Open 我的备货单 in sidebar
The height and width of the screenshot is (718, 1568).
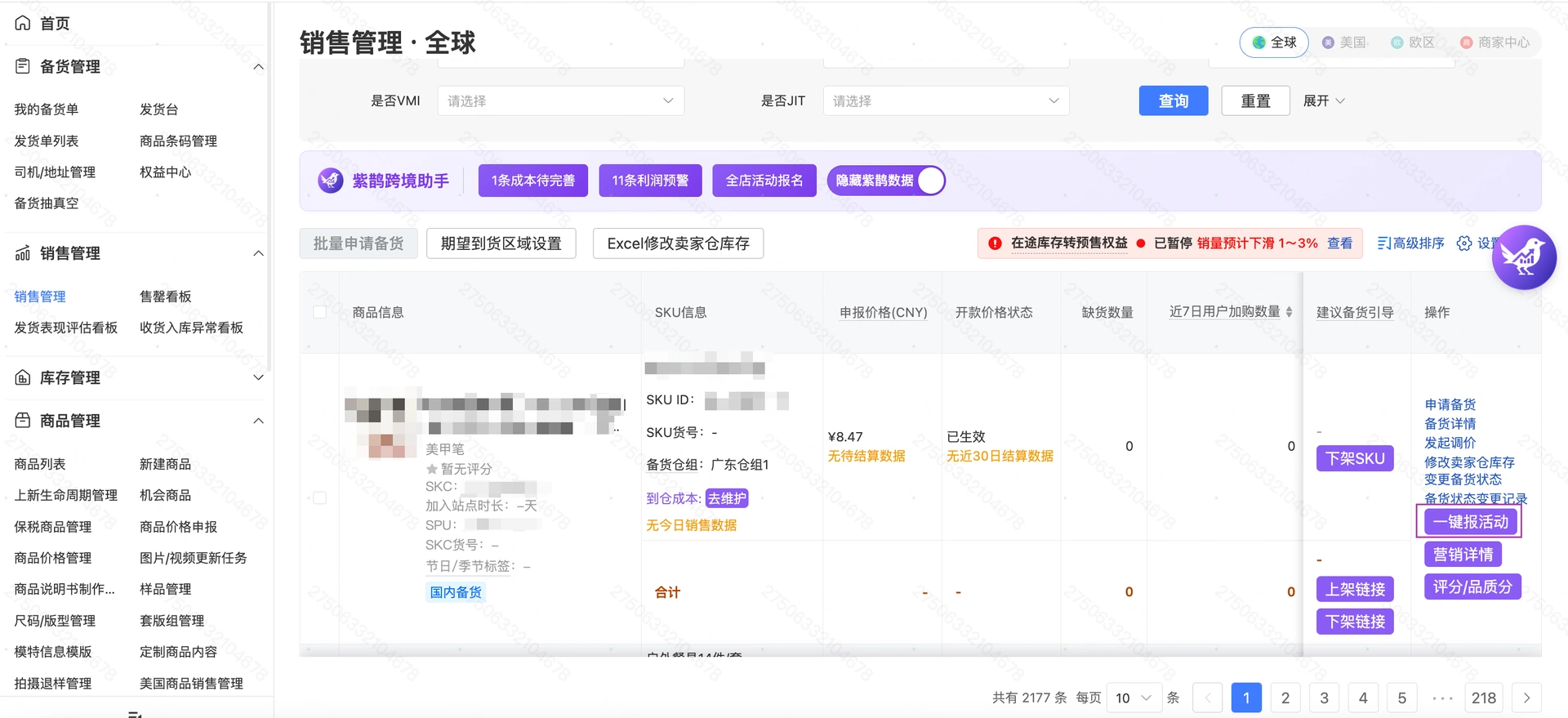tap(47, 109)
